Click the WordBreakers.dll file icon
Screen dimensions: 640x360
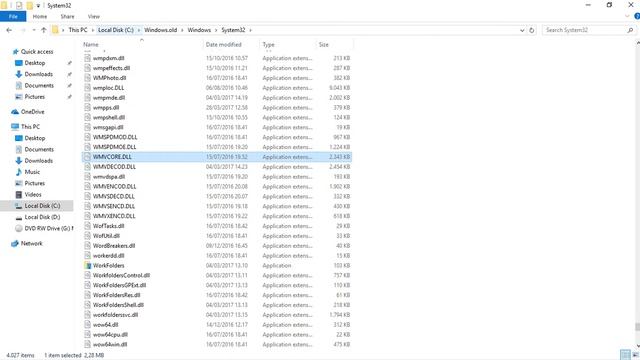(87, 246)
